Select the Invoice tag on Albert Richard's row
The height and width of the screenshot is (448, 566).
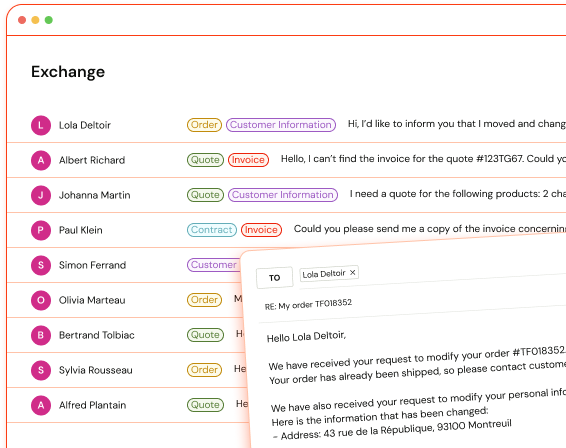click(248, 160)
